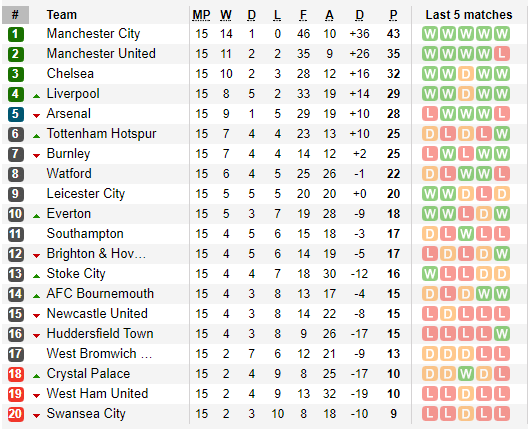Image resolution: width=528 pixels, height=429 pixels.
Task: Click Manchester United's red L result badge
Action: point(502,54)
